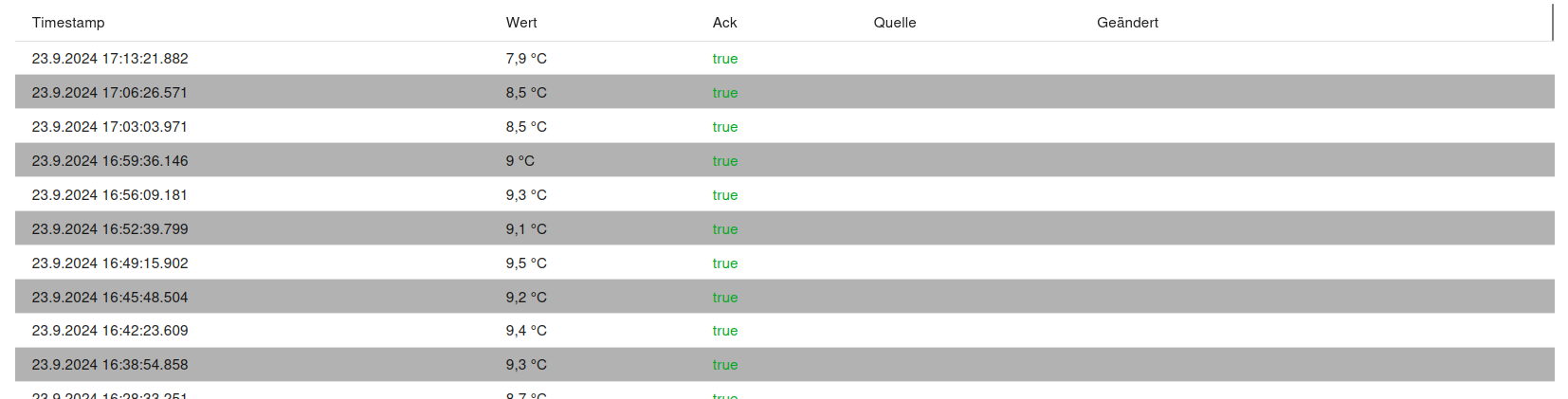The height and width of the screenshot is (399, 1568).
Task: Select the row with timestamp 16:38:54.858
Action: 784,365
